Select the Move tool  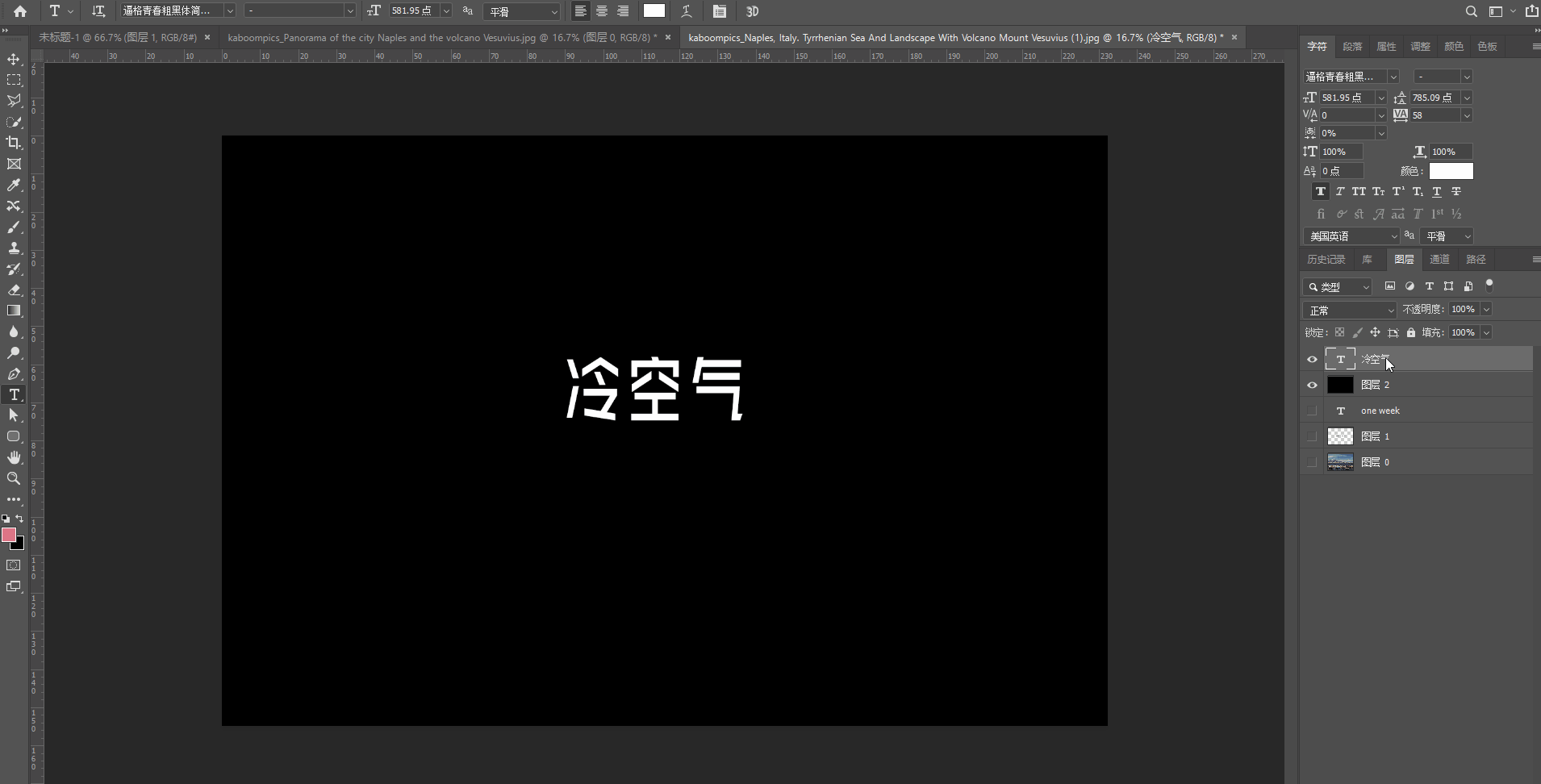pyautogui.click(x=14, y=59)
